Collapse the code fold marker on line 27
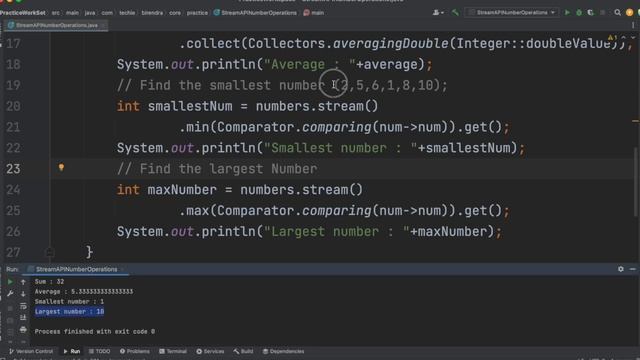 [x=50, y=252]
